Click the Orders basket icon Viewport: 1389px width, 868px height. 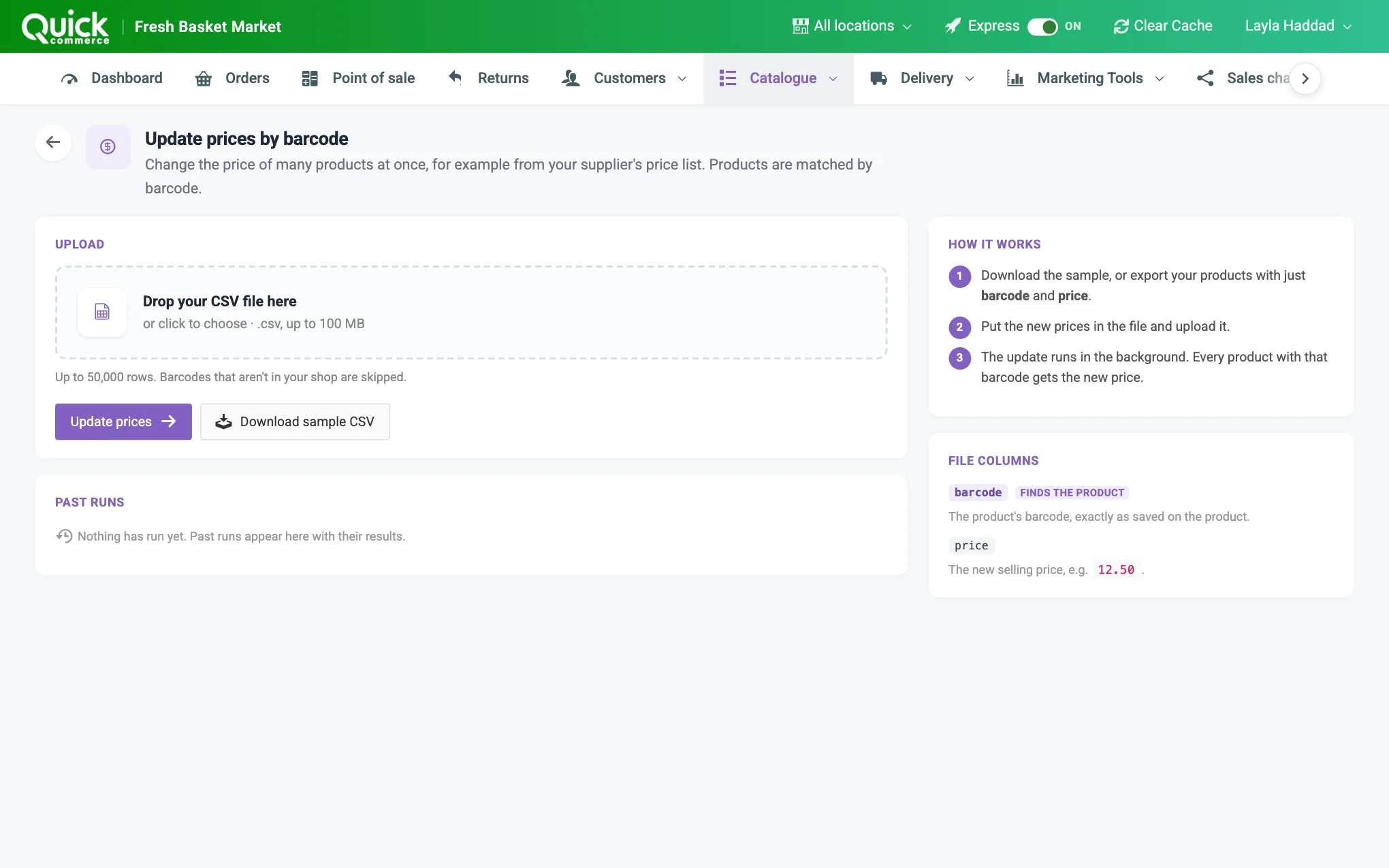click(x=204, y=78)
